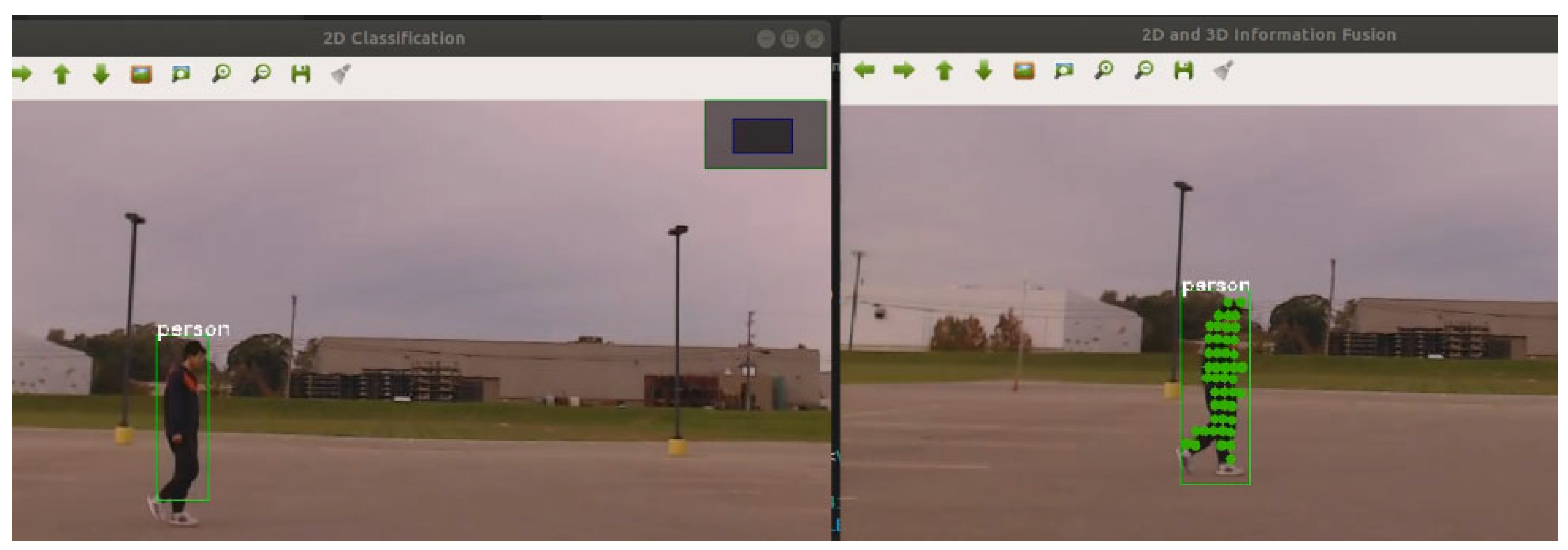Zoom out on the 2D Classification image
The height and width of the screenshot is (550, 1568).
pyautogui.click(x=261, y=74)
